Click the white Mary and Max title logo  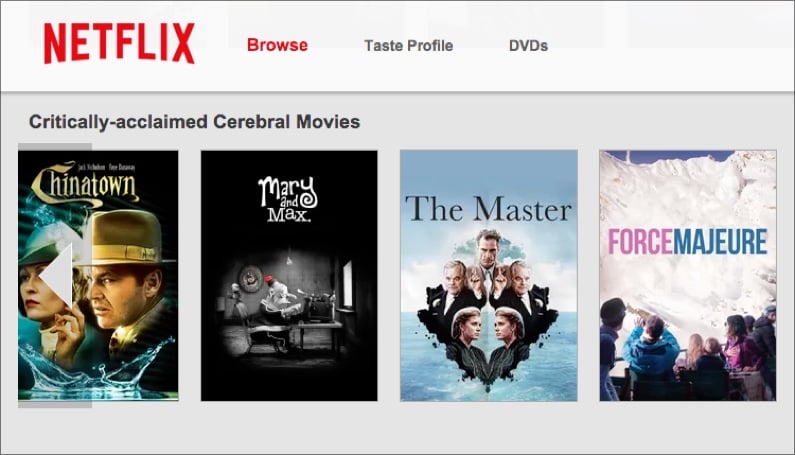(288, 199)
